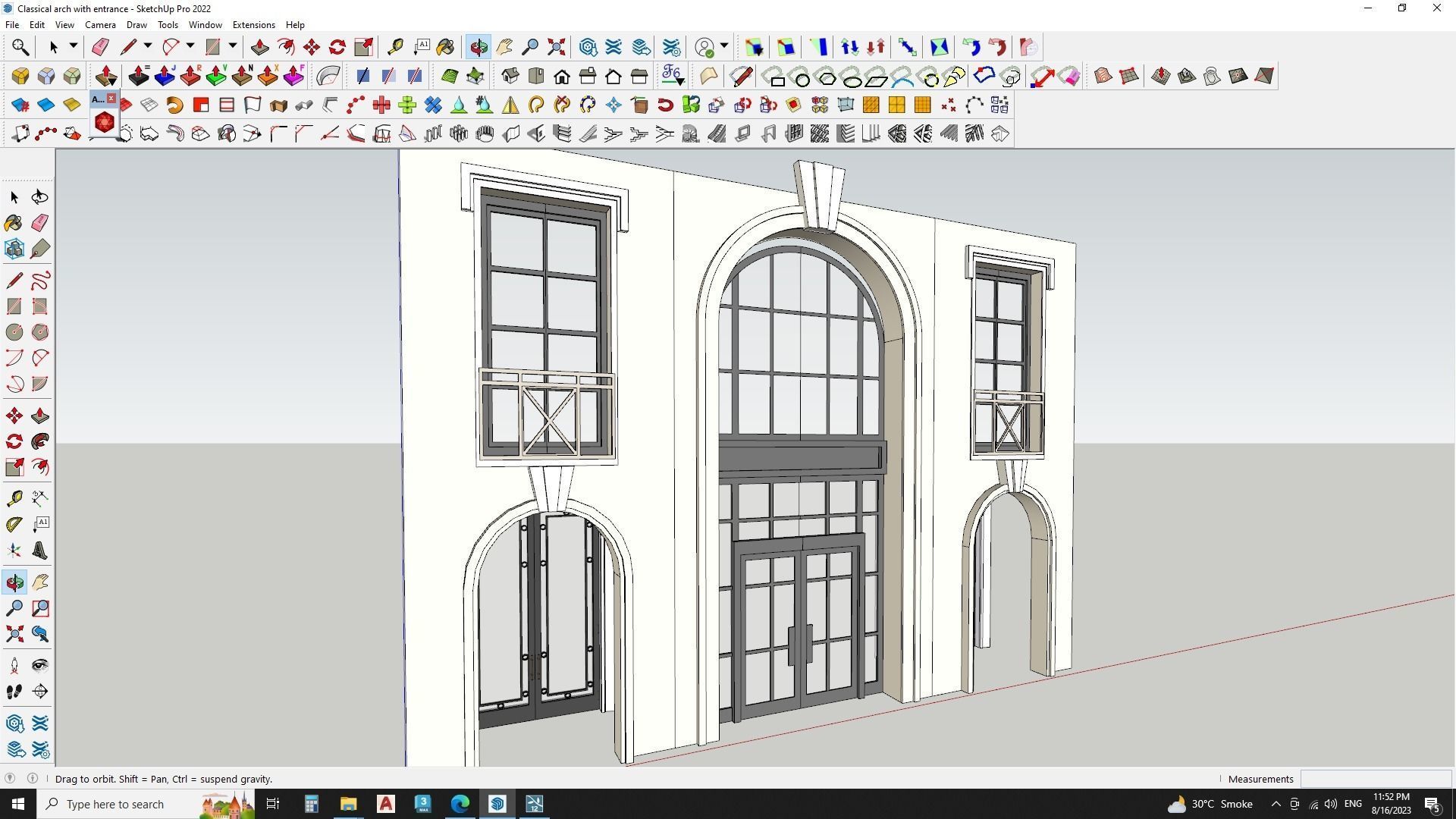The image size is (1456, 819).
Task: Open the Extension Warehouse icon in top toolbar
Action: coord(613,47)
